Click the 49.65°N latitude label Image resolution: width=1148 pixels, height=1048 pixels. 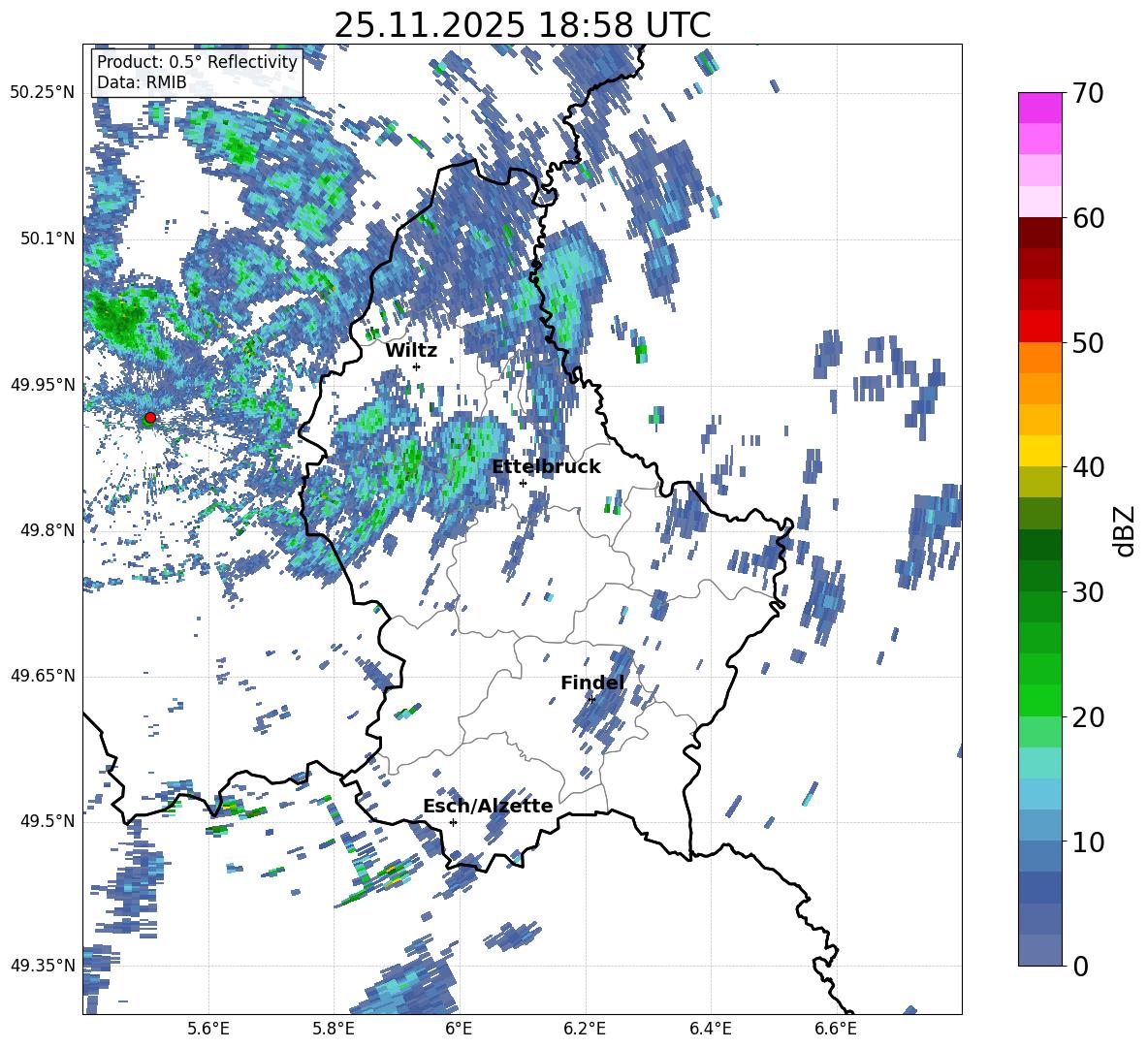(x=43, y=676)
